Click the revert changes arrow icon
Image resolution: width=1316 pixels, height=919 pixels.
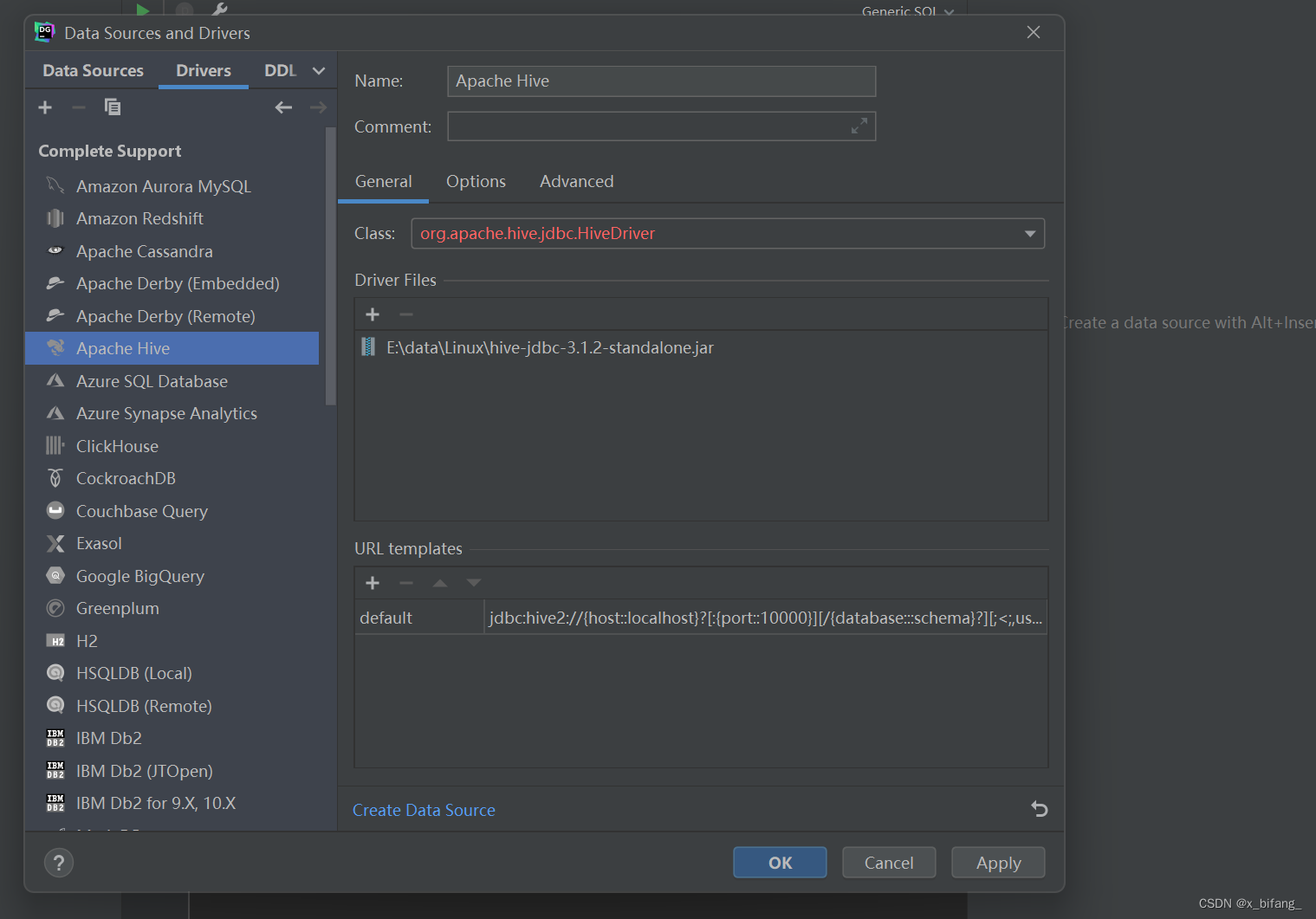coord(1040,809)
